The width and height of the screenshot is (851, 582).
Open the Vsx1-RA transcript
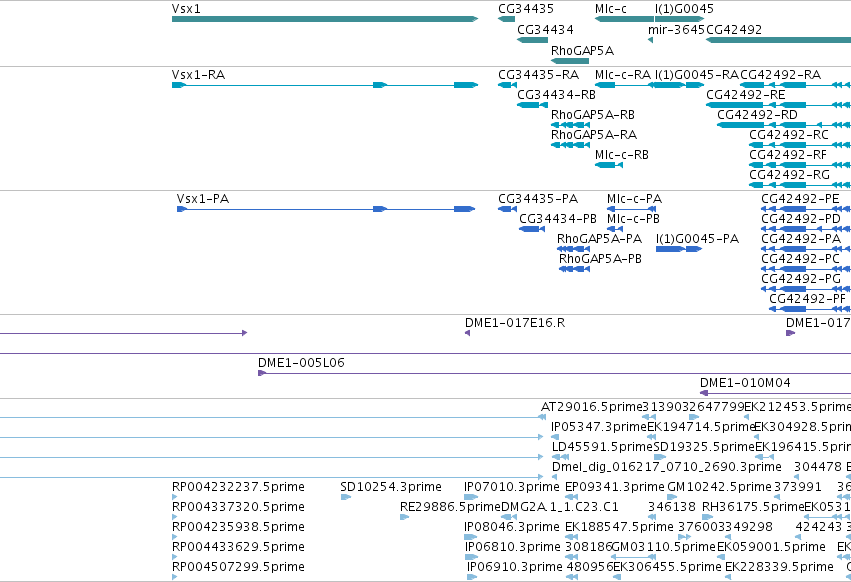(325, 85)
